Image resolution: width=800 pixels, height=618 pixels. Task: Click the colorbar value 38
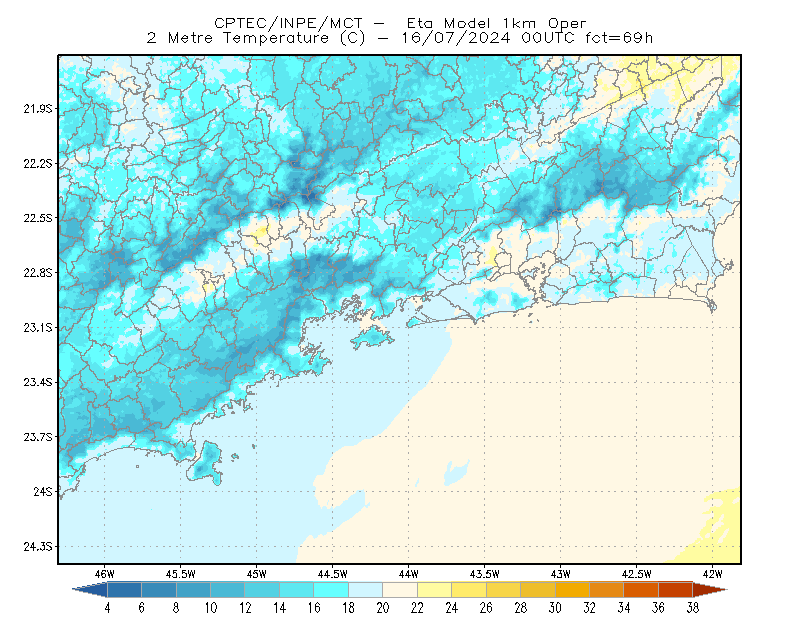coord(692,608)
